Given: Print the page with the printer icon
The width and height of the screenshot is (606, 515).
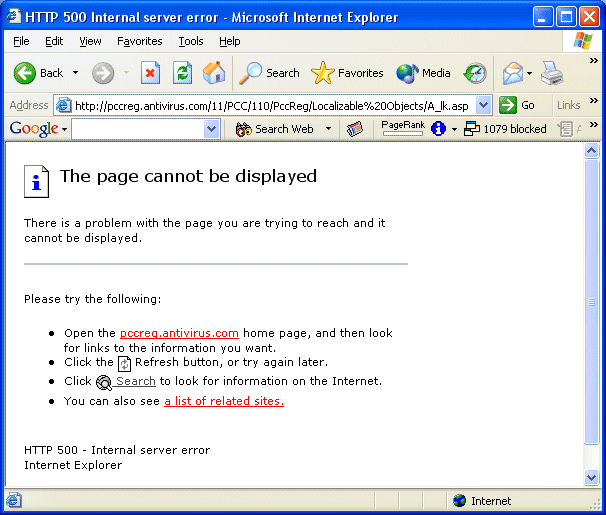Looking at the screenshot, I should coord(552,73).
